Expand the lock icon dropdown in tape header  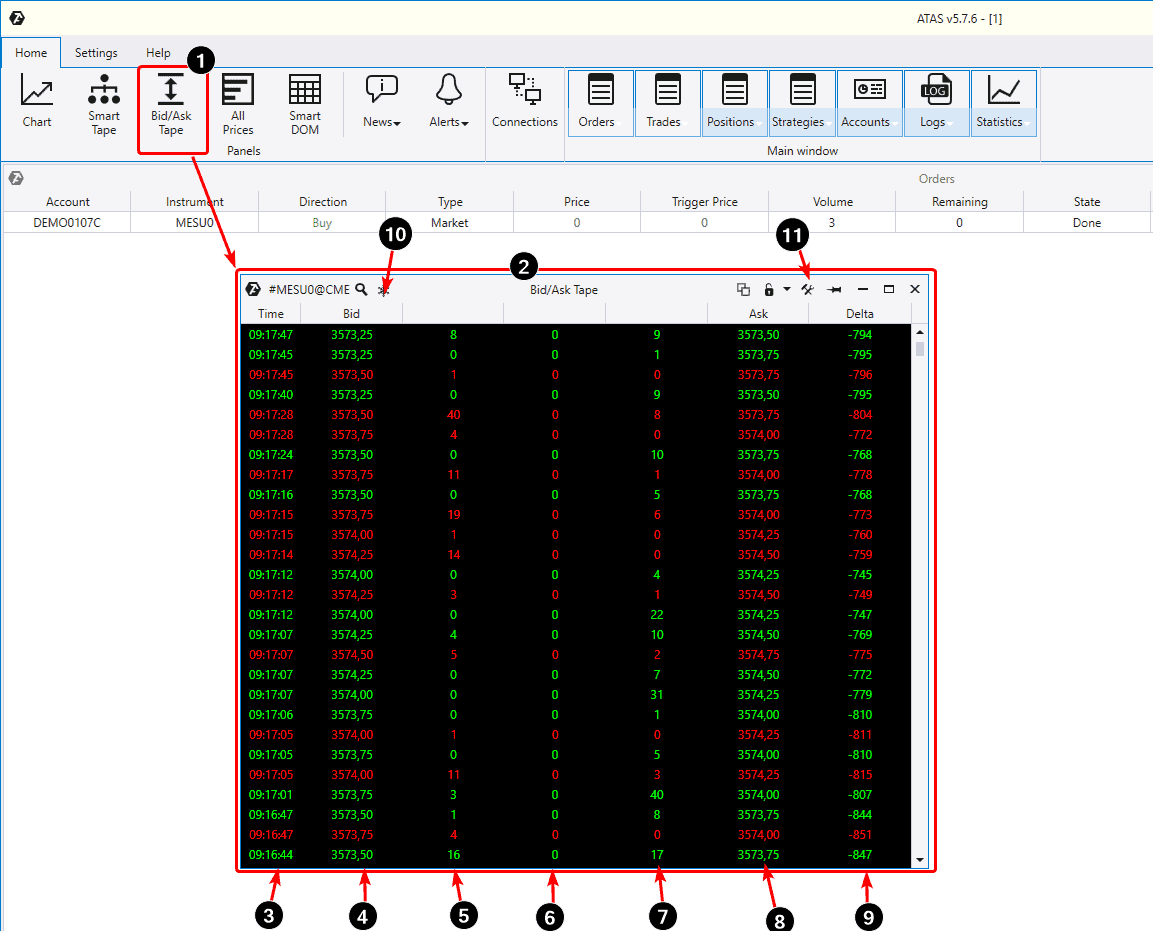(x=786, y=289)
